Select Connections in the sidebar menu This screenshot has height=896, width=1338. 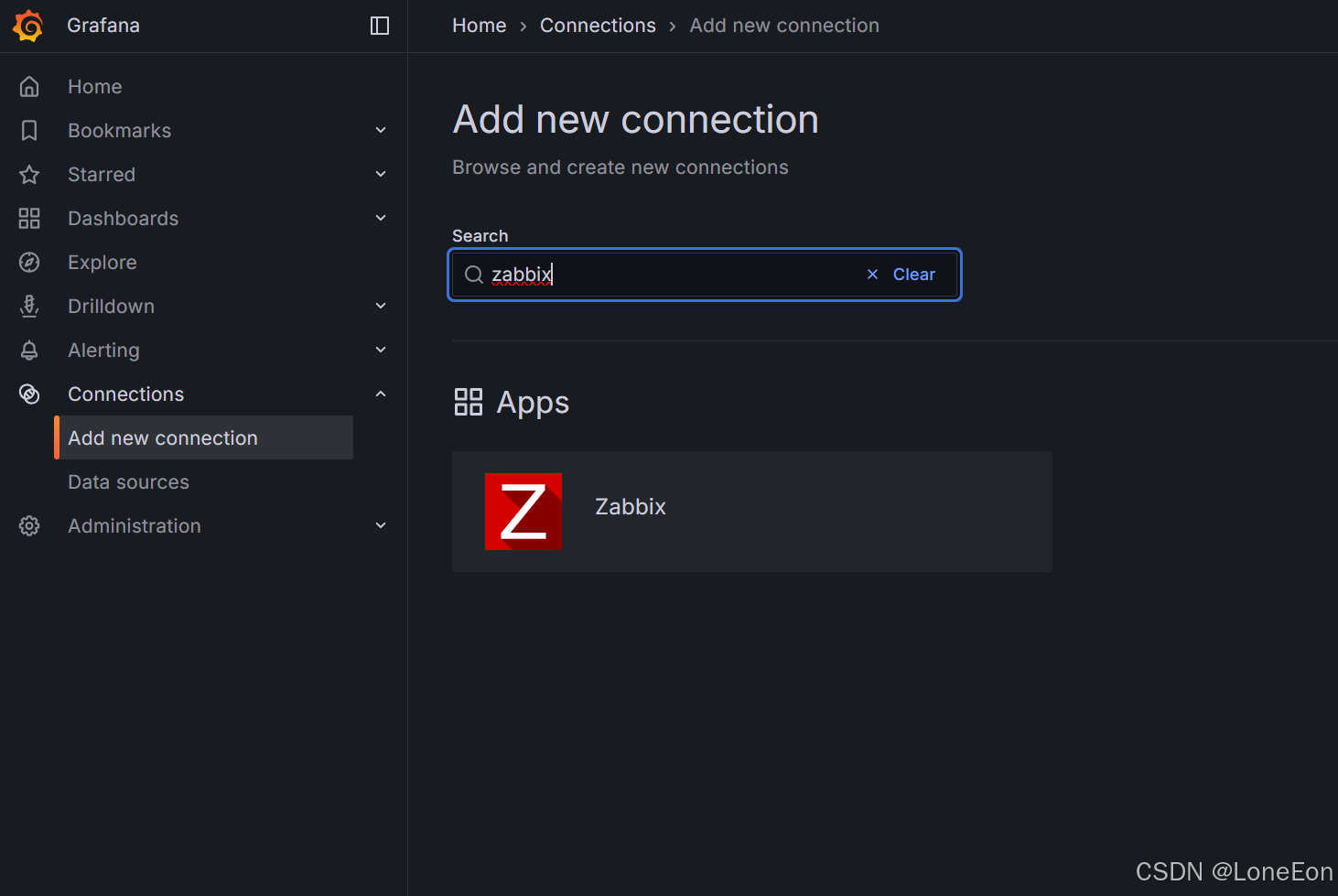point(126,394)
